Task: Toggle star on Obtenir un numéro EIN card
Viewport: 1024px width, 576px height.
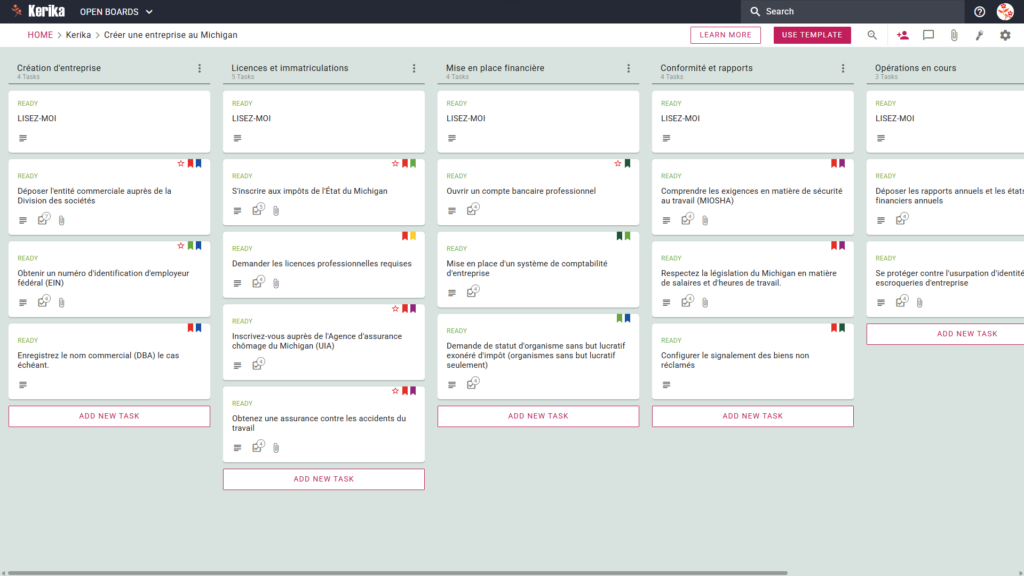Action: 181,246
